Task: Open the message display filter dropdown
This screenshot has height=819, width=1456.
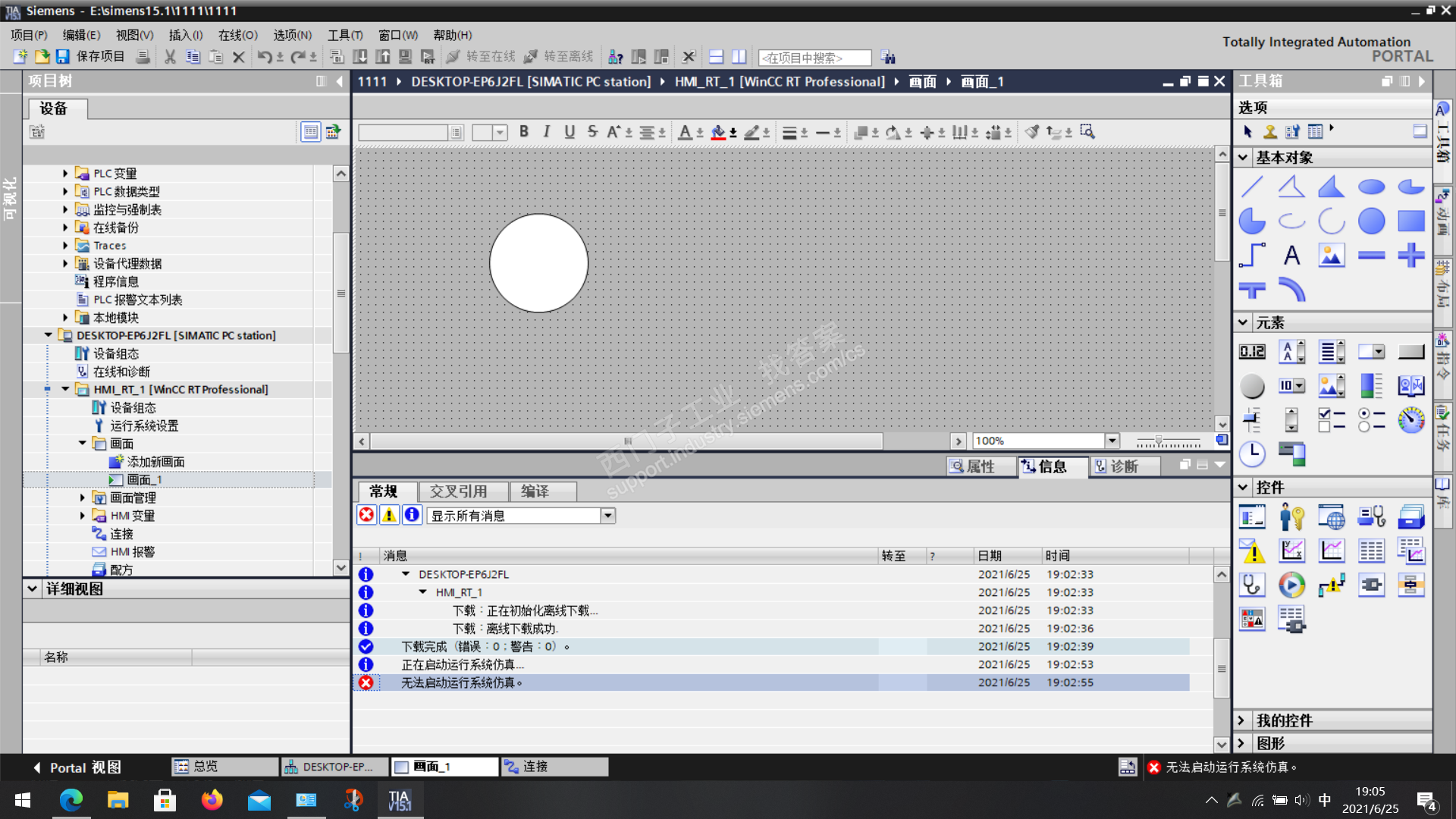Action: (x=607, y=516)
